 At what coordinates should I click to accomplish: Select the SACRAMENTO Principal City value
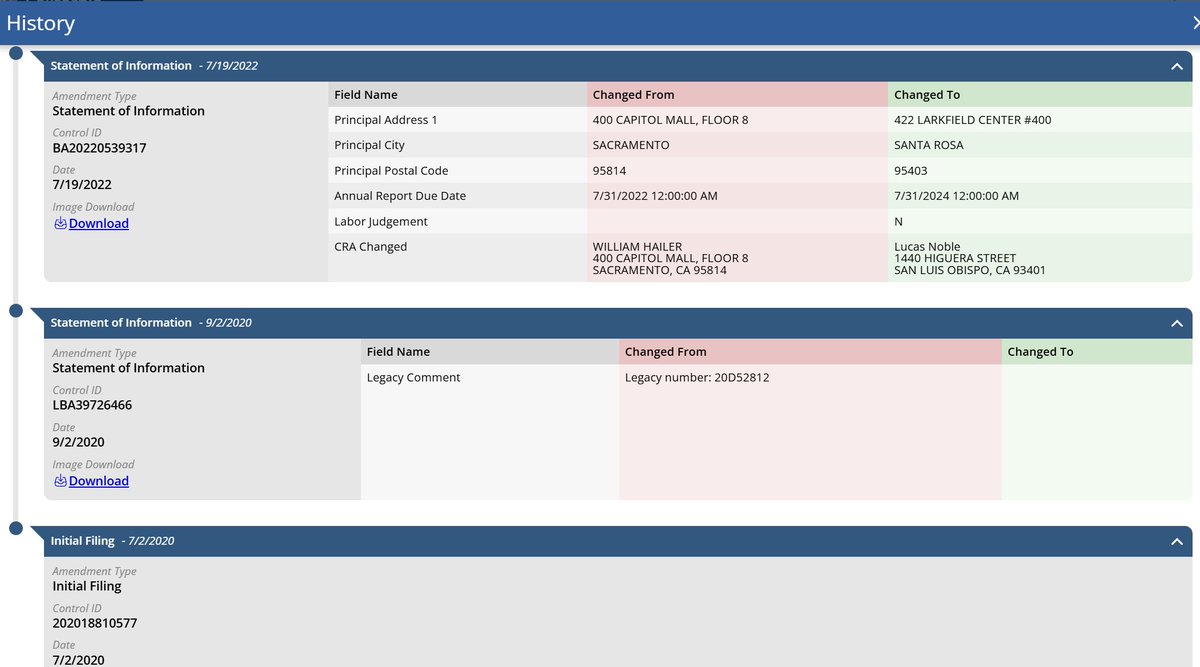click(631, 145)
